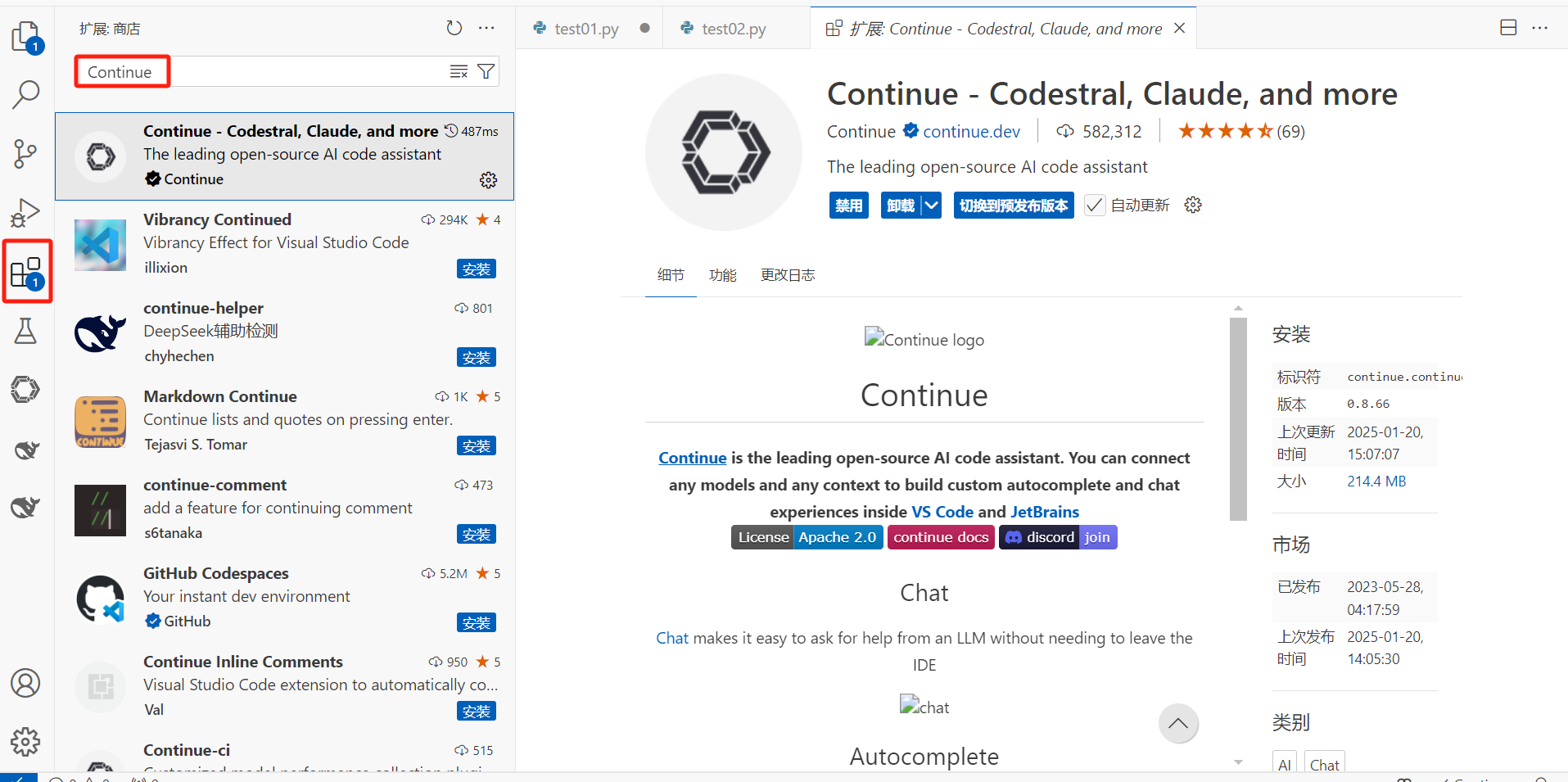Open the Search view icon
The image size is (1568, 782).
26,95
